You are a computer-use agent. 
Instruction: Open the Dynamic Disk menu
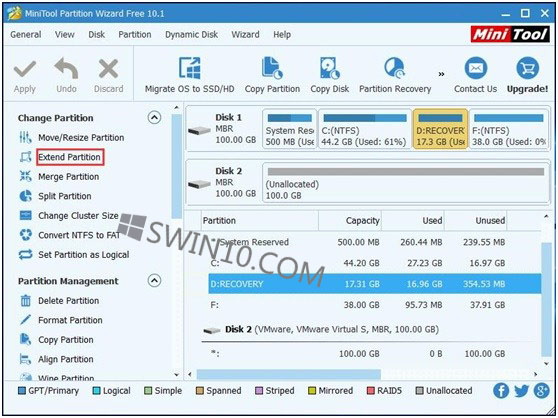(x=191, y=35)
